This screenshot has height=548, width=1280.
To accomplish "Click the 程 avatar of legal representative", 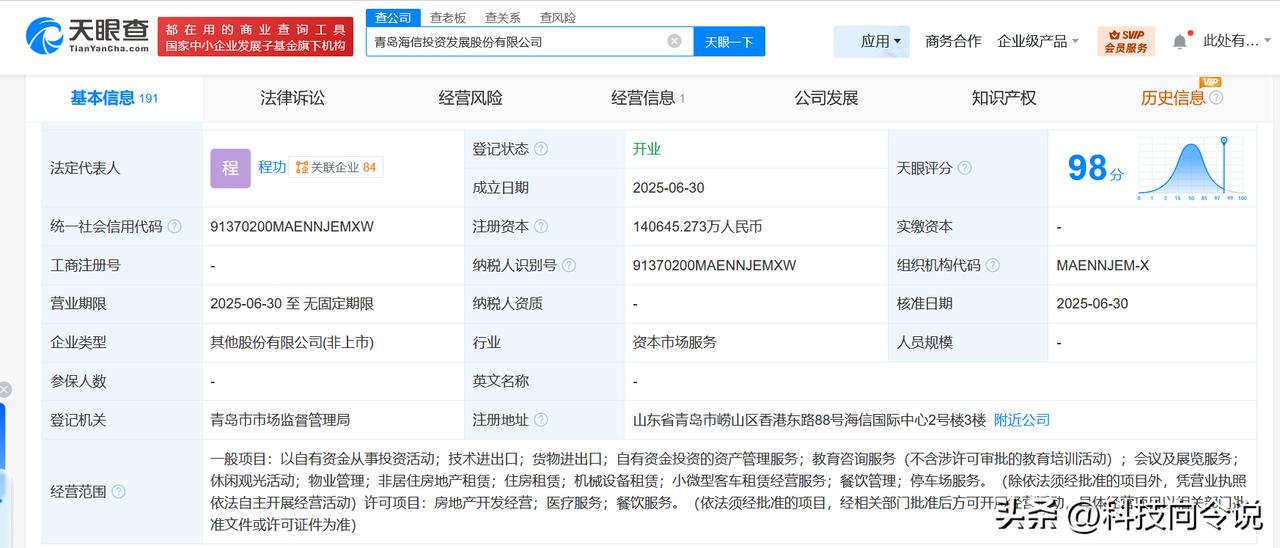I will pos(230,168).
